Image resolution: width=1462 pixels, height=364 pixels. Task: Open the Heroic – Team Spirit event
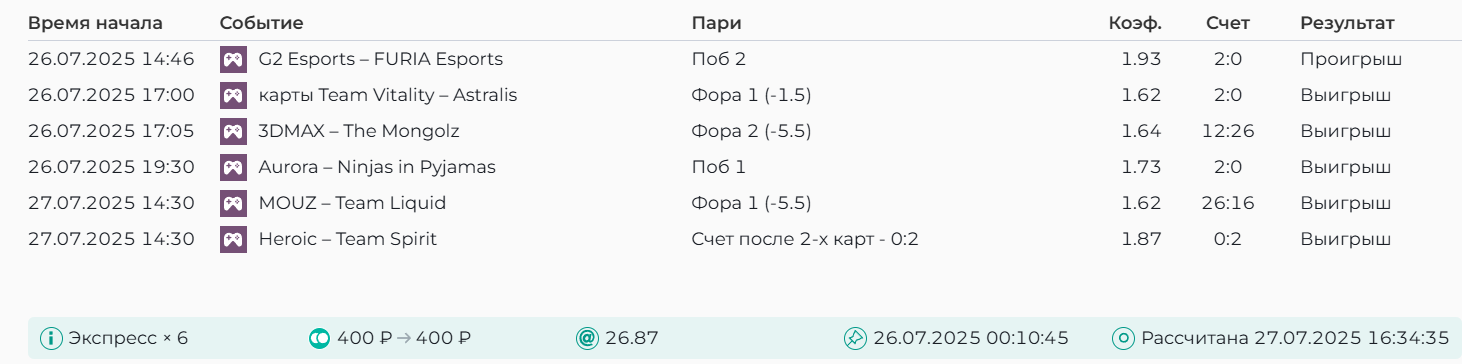347,239
